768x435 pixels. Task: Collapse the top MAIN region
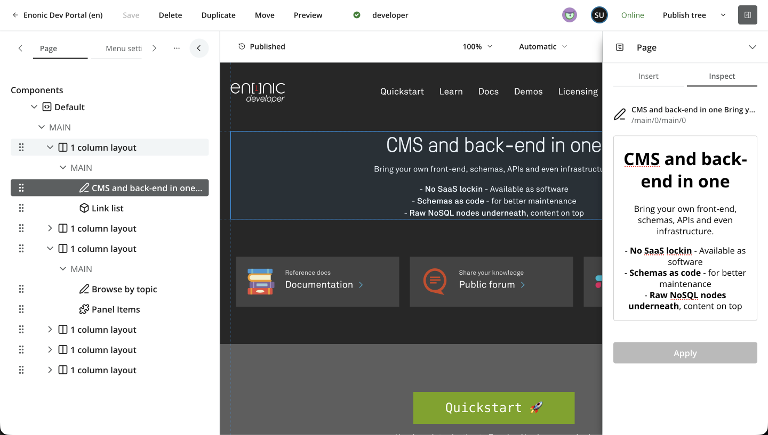click(x=42, y=127)
